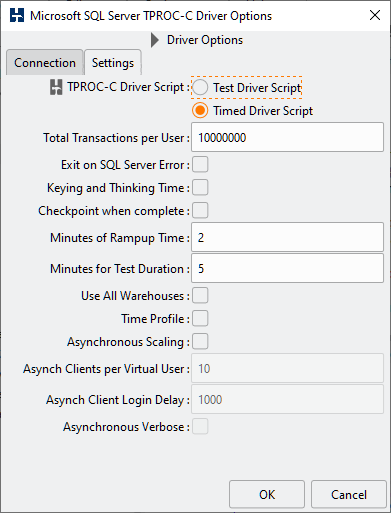The width and height of the screenshot is (391, 513).
Task: Select the Timed Driver Script radio button
Action: pyautogui.click(x=200, y=111)
